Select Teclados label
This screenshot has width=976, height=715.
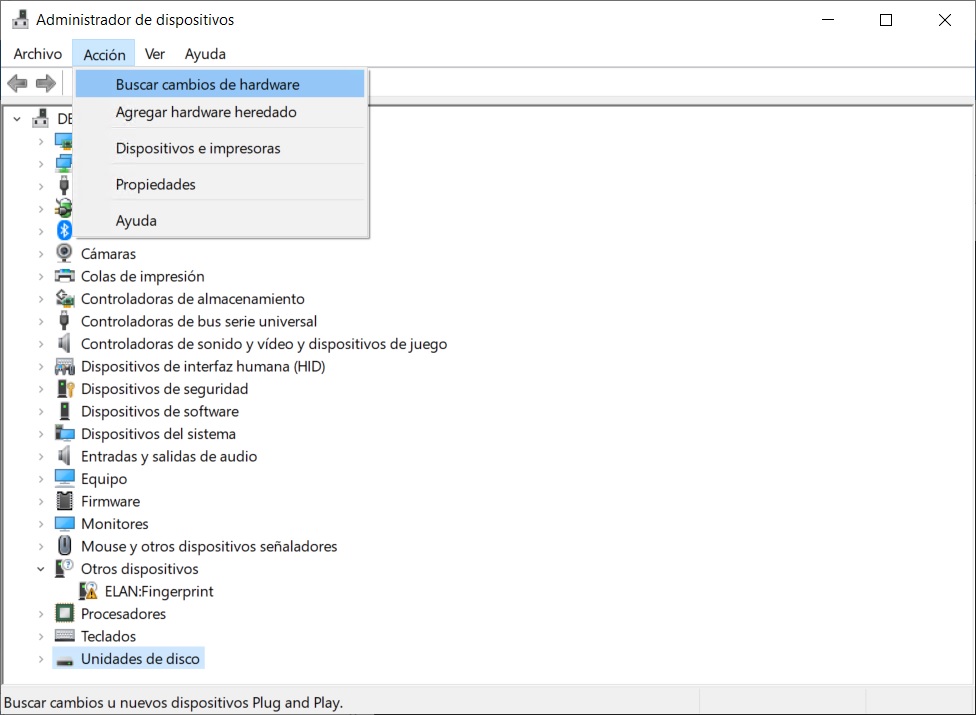[x=108, y=636]
